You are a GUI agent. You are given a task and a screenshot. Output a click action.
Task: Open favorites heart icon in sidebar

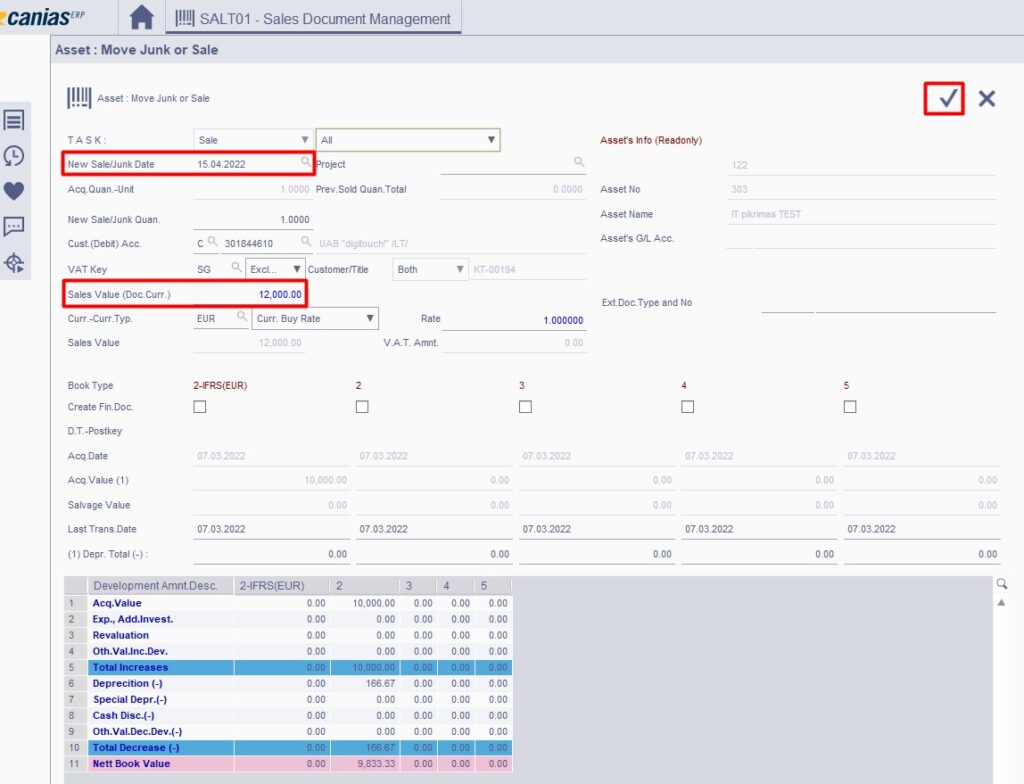tap(14, 191)
